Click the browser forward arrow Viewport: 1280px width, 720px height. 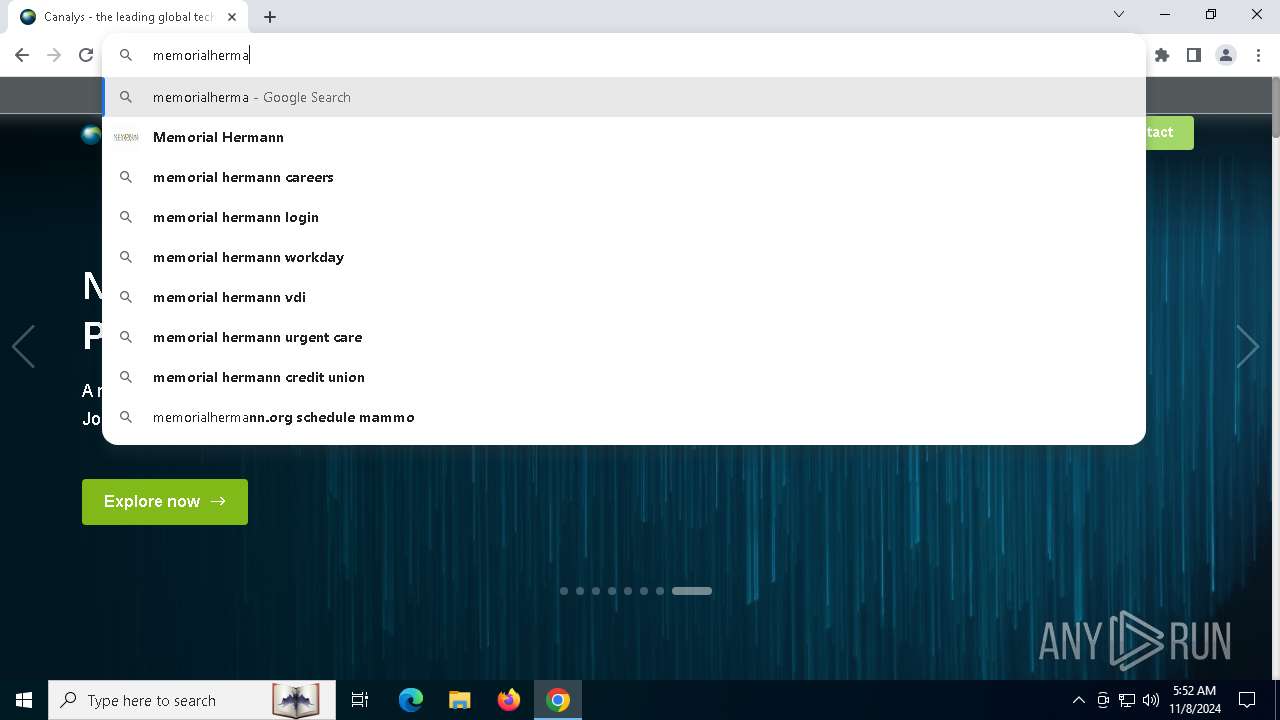coord(54,55)
